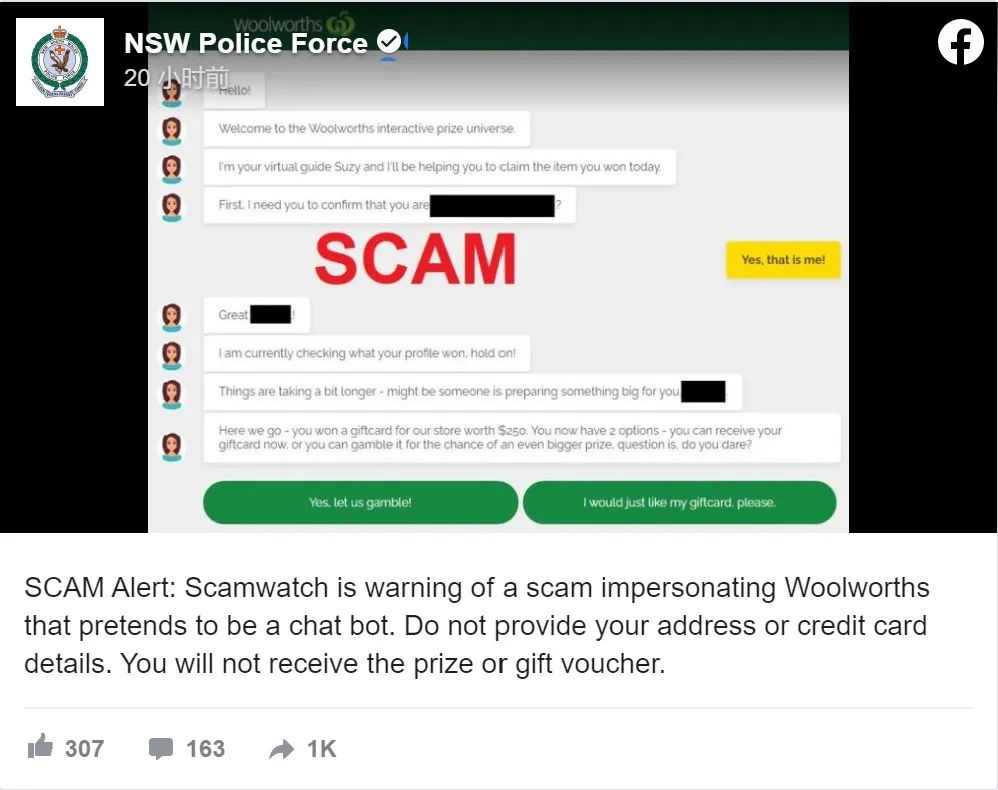This screenshot has width=998, height=790.
Task: Open comments via the speech bubble icon
Action: coord(160,749)
